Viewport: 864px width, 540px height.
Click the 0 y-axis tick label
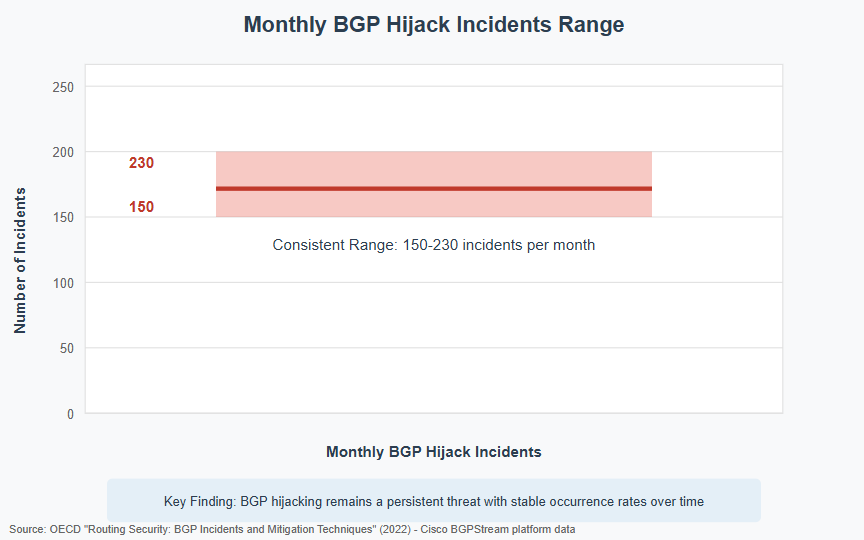pos(71,414)
